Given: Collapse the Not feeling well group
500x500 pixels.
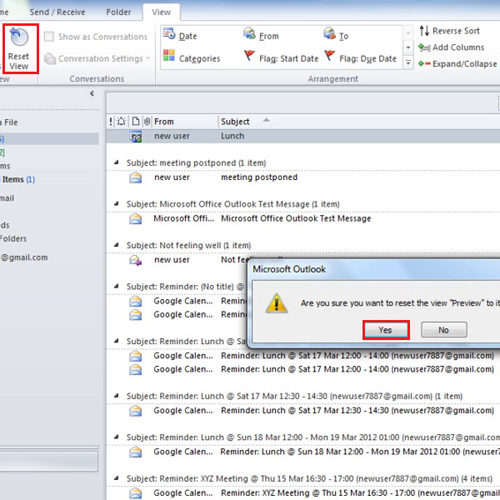Looking at the screenshot, I should [x=116, y=245].
